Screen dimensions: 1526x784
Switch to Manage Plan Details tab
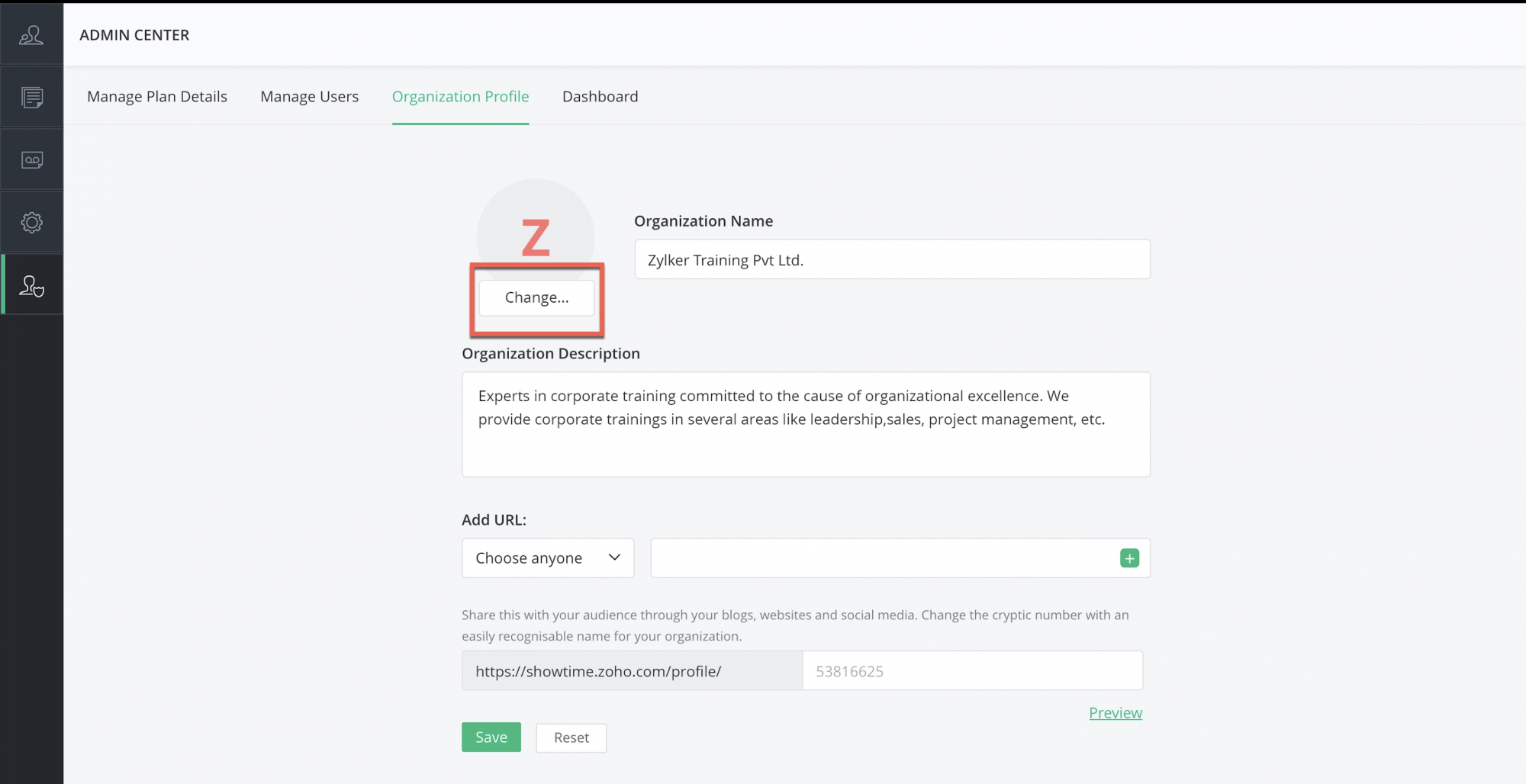click(157, 97)
